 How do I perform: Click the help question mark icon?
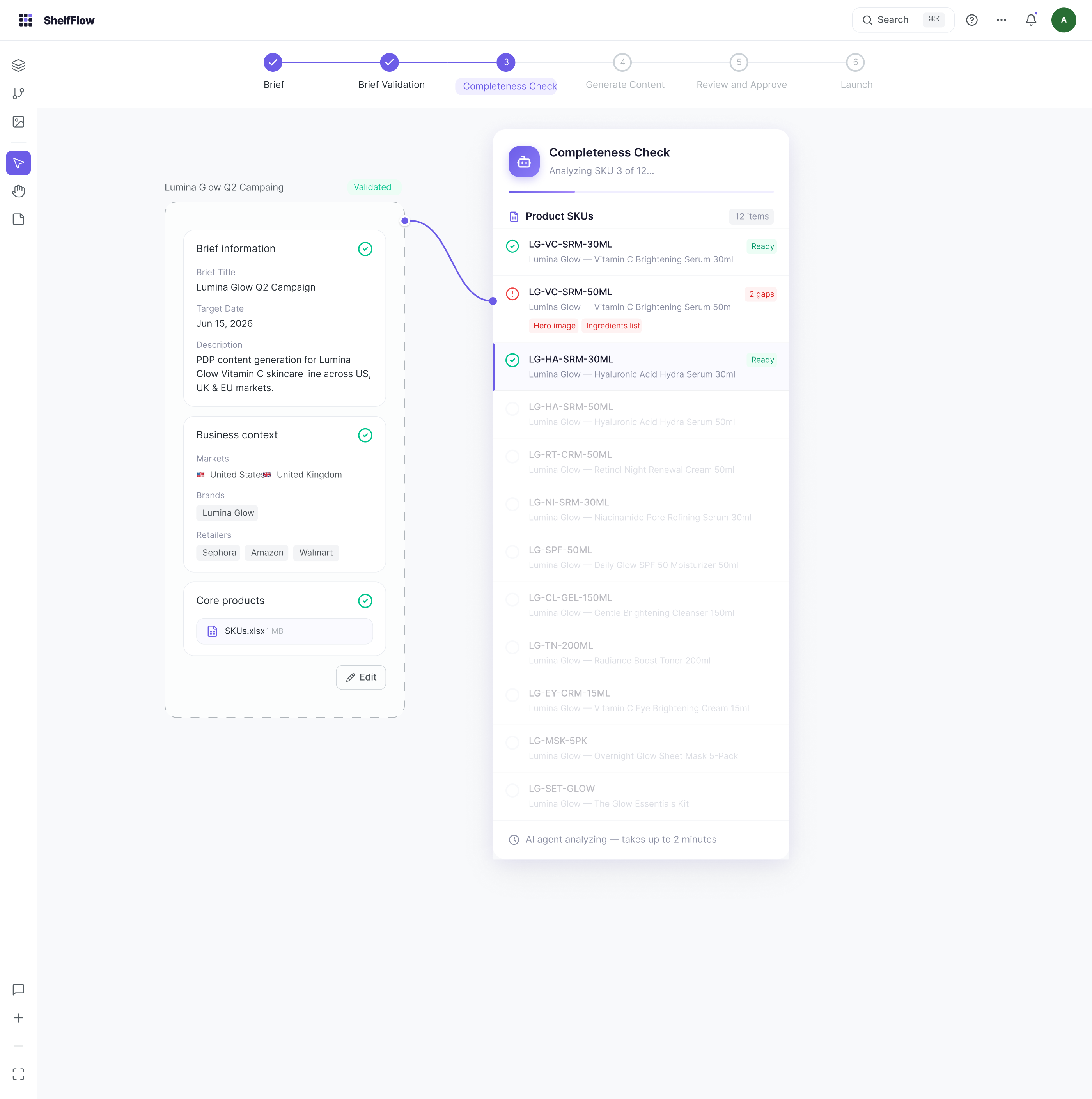click(971, 20)
